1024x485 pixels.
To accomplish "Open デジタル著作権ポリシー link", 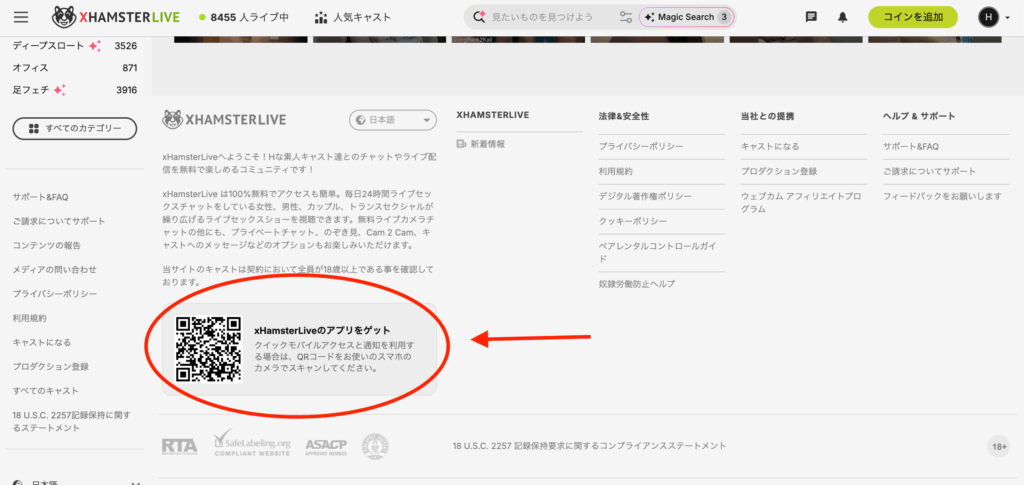I will pos(645,196).
